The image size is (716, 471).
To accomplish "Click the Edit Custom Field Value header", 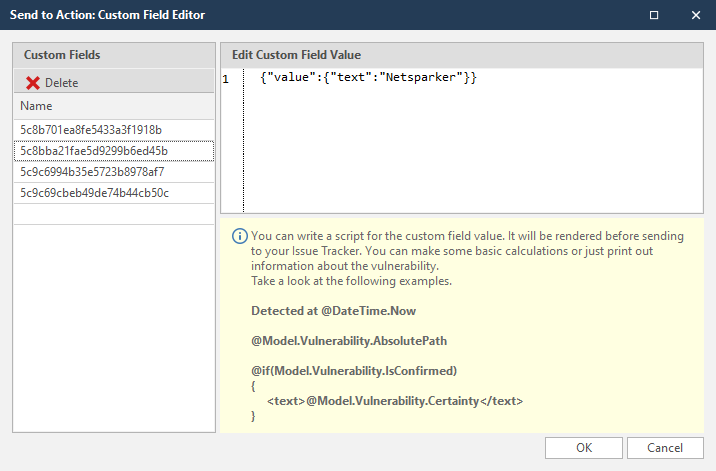I will tap(296, 55).
